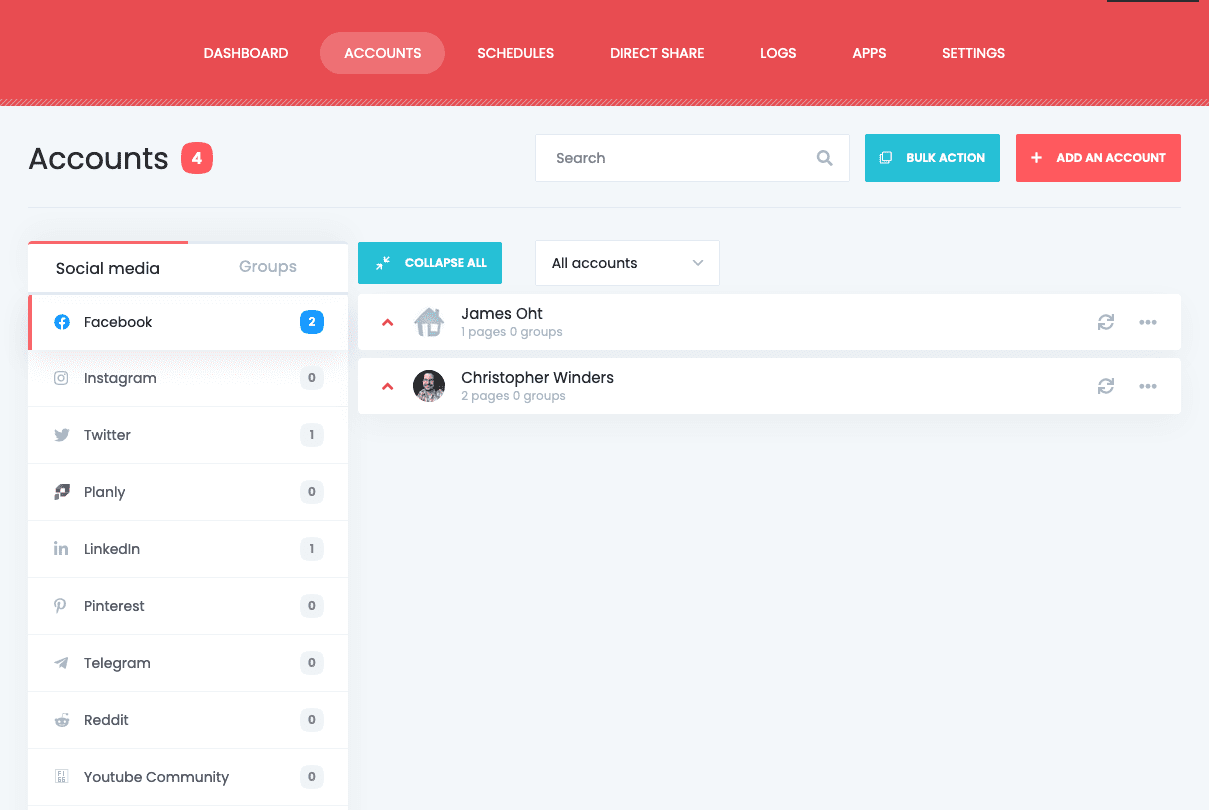1209x810 pixels.
Task: Select the Pinterest network row
Action: click(x=188, y=606)
